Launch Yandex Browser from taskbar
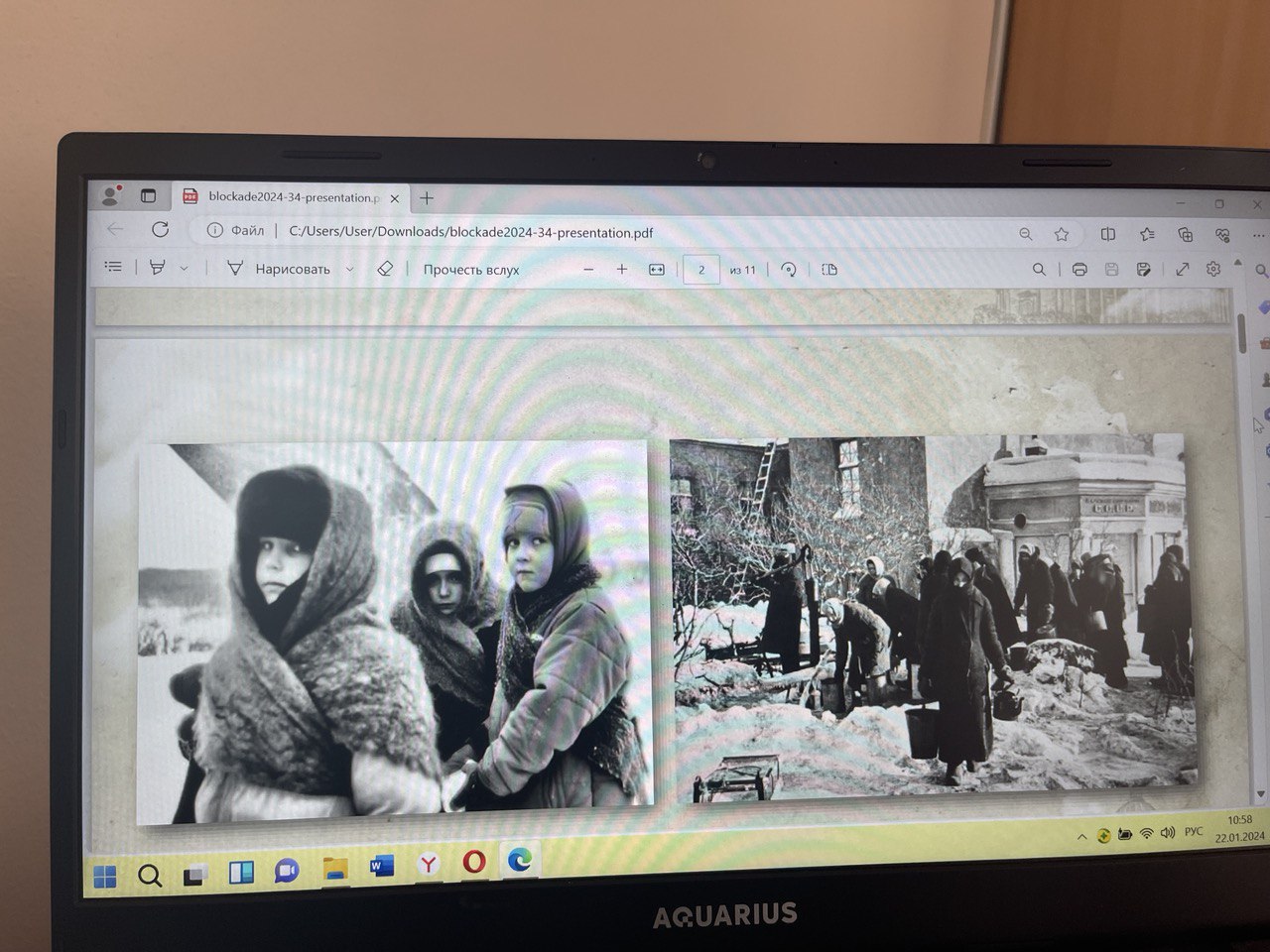This screenshot has height=952, width=1270. click(428, 866)
